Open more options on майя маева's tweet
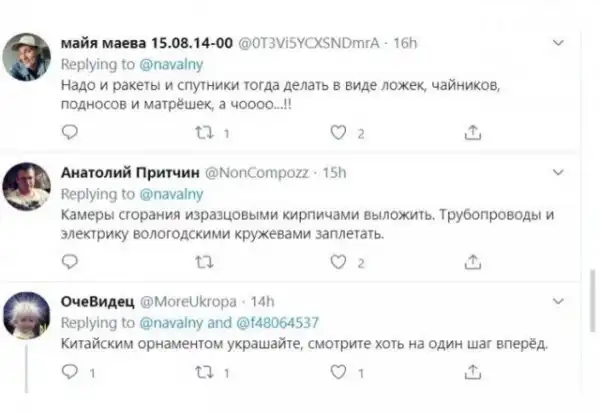The width and height of the screenshot is (600, 412). [x=564, y=43]
